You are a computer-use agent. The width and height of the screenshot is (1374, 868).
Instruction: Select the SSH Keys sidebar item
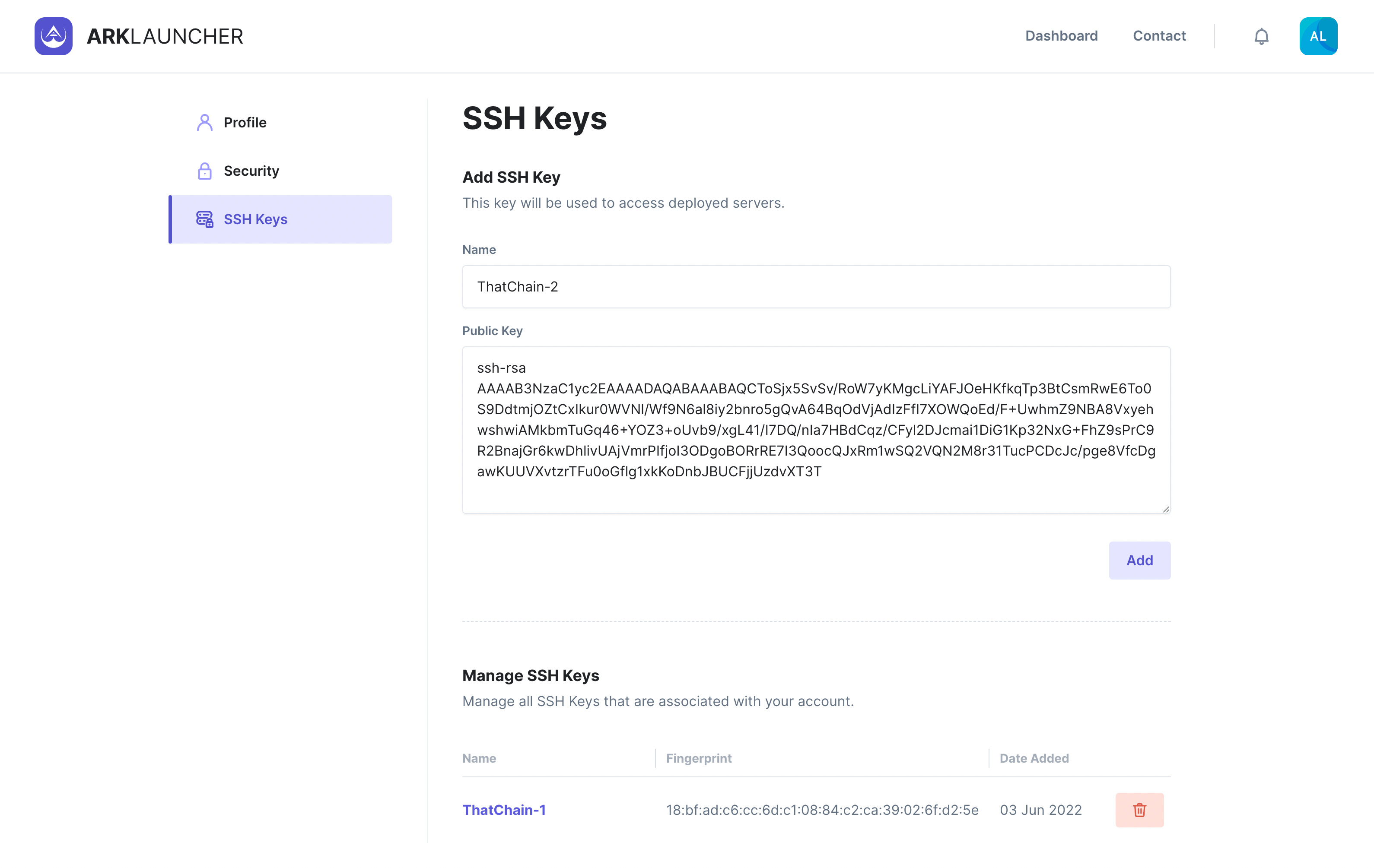(x=255, y=219)
